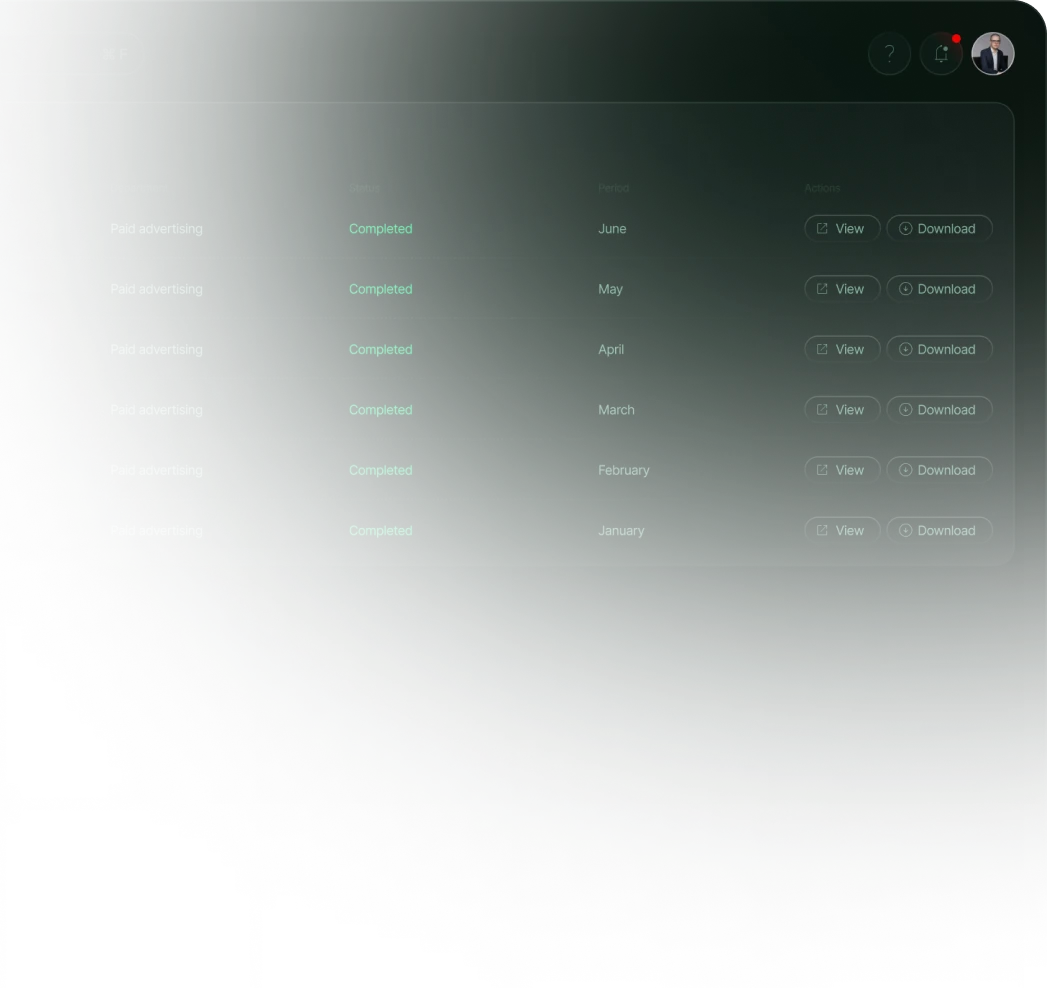Open the user profile avatar
This screenshot has height=988, width=1047.
(993, 53)
